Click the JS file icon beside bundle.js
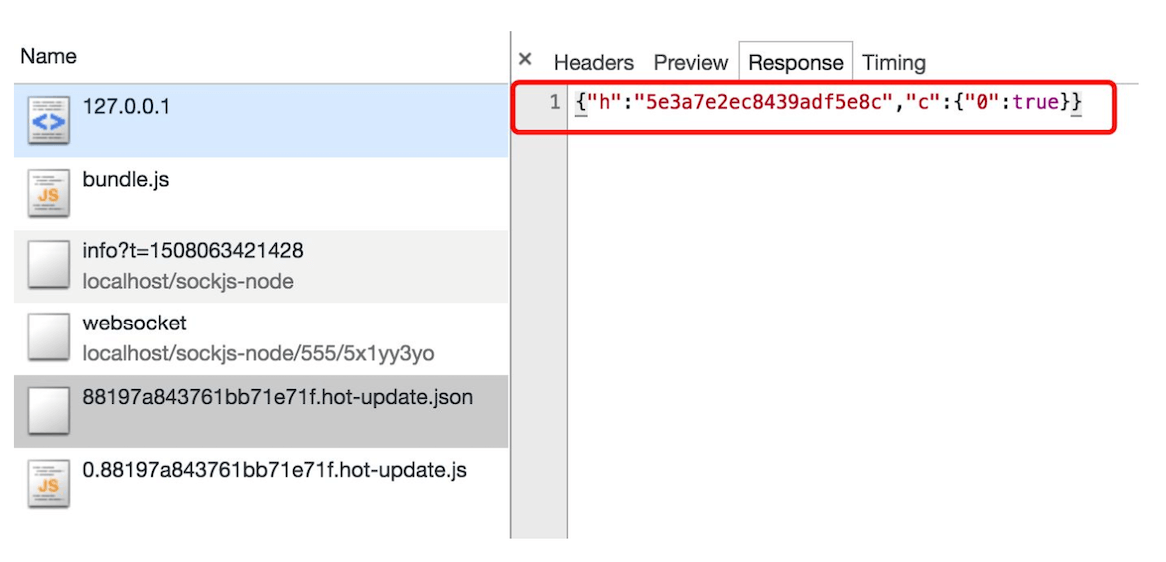1166x562 pixels. (x=48, y=194)
